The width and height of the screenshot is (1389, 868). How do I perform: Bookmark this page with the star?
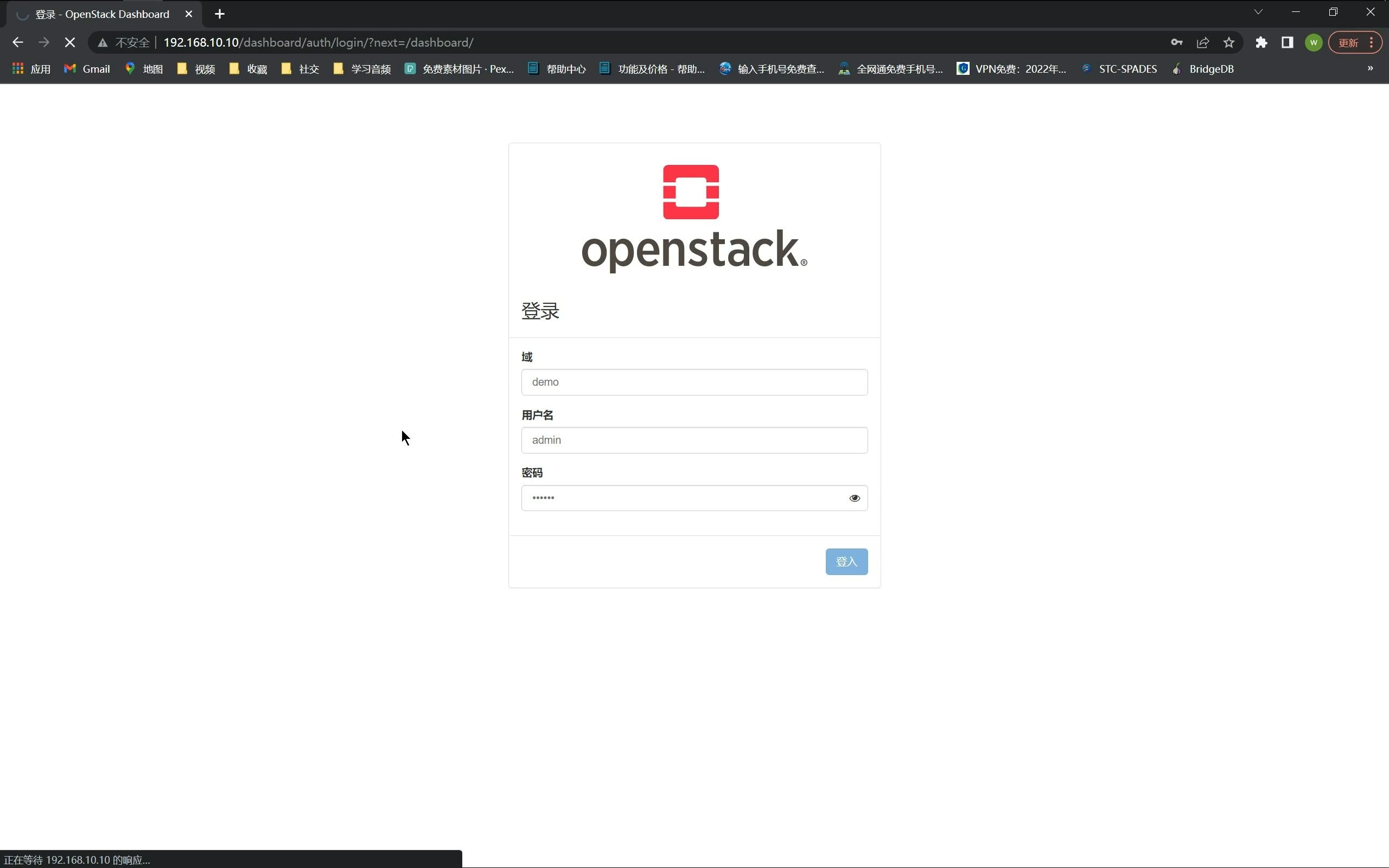[x=1229, y=42]
